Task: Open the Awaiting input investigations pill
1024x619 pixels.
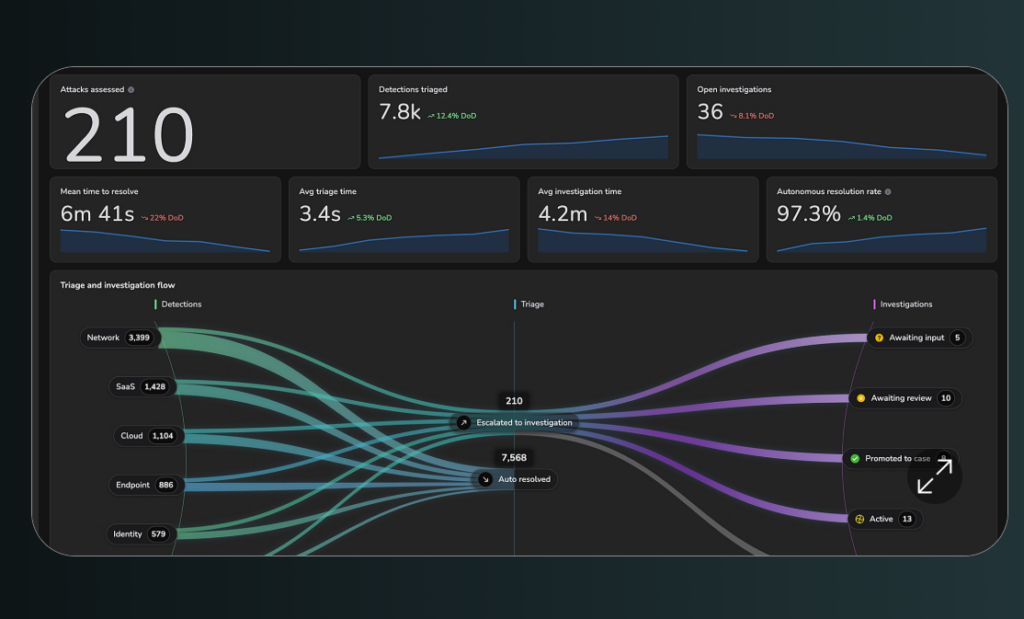Action: (920, 338)
